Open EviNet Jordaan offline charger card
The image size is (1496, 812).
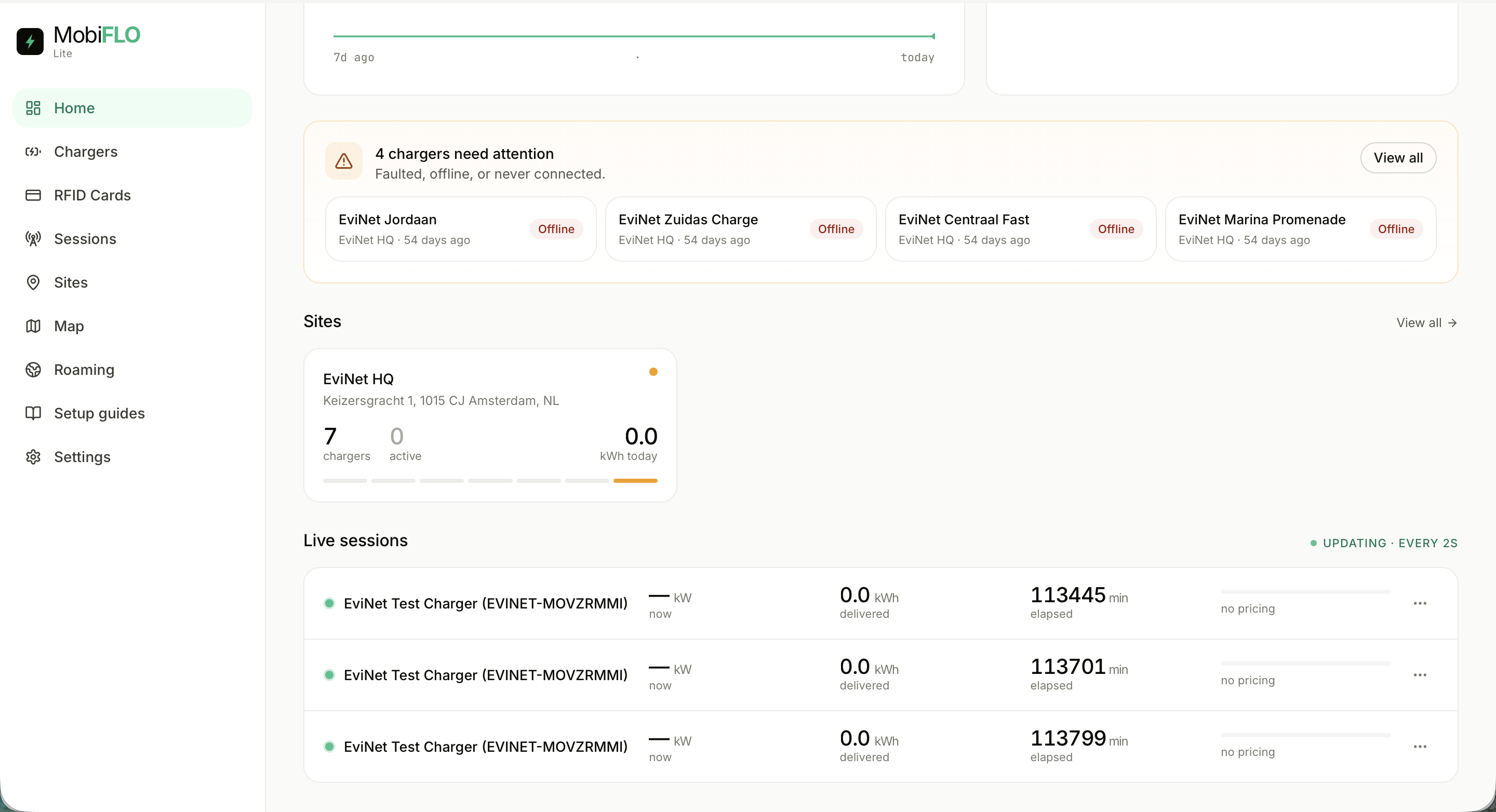tap(461, 228)
